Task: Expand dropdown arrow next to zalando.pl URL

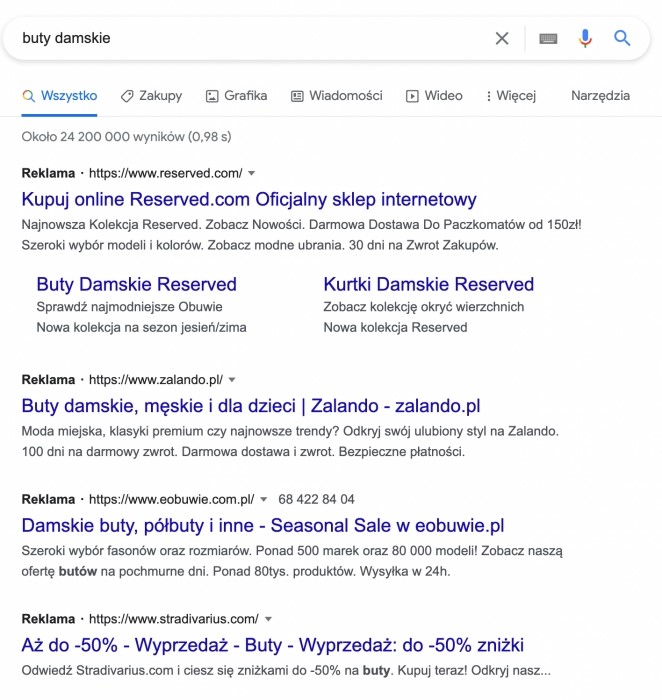Action: 232,380
